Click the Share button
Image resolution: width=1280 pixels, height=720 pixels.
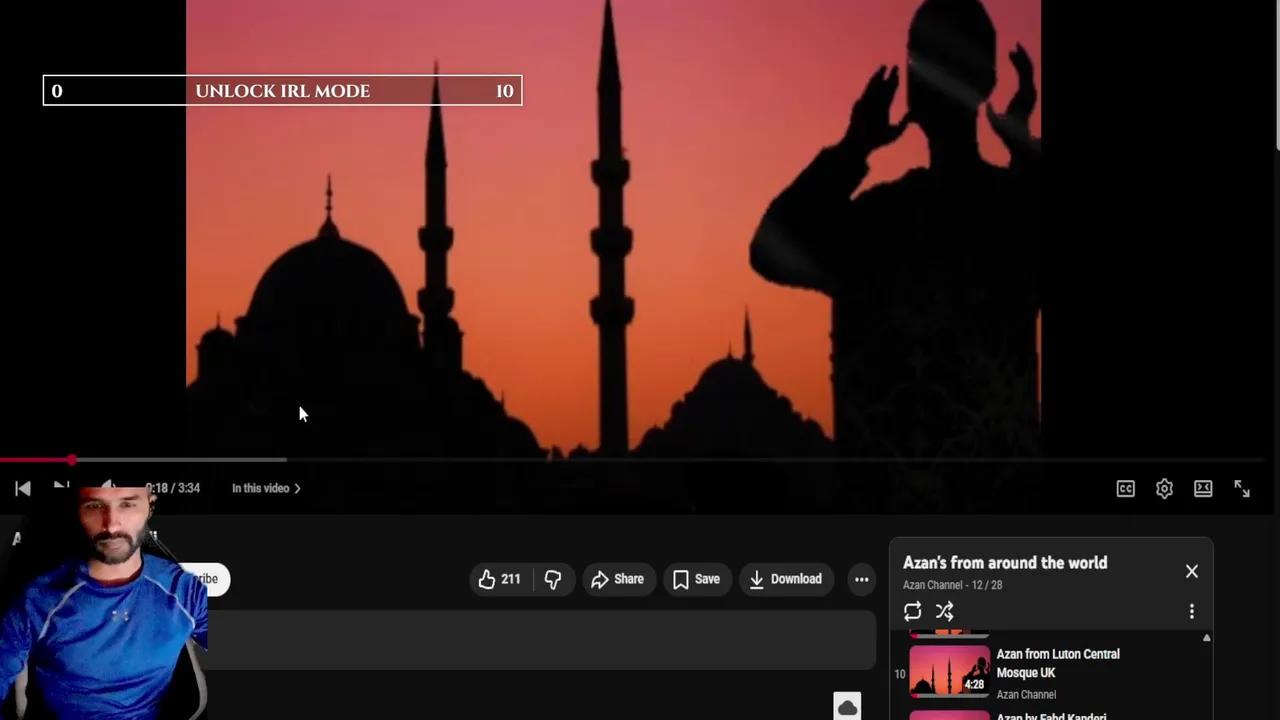point(617,579)
